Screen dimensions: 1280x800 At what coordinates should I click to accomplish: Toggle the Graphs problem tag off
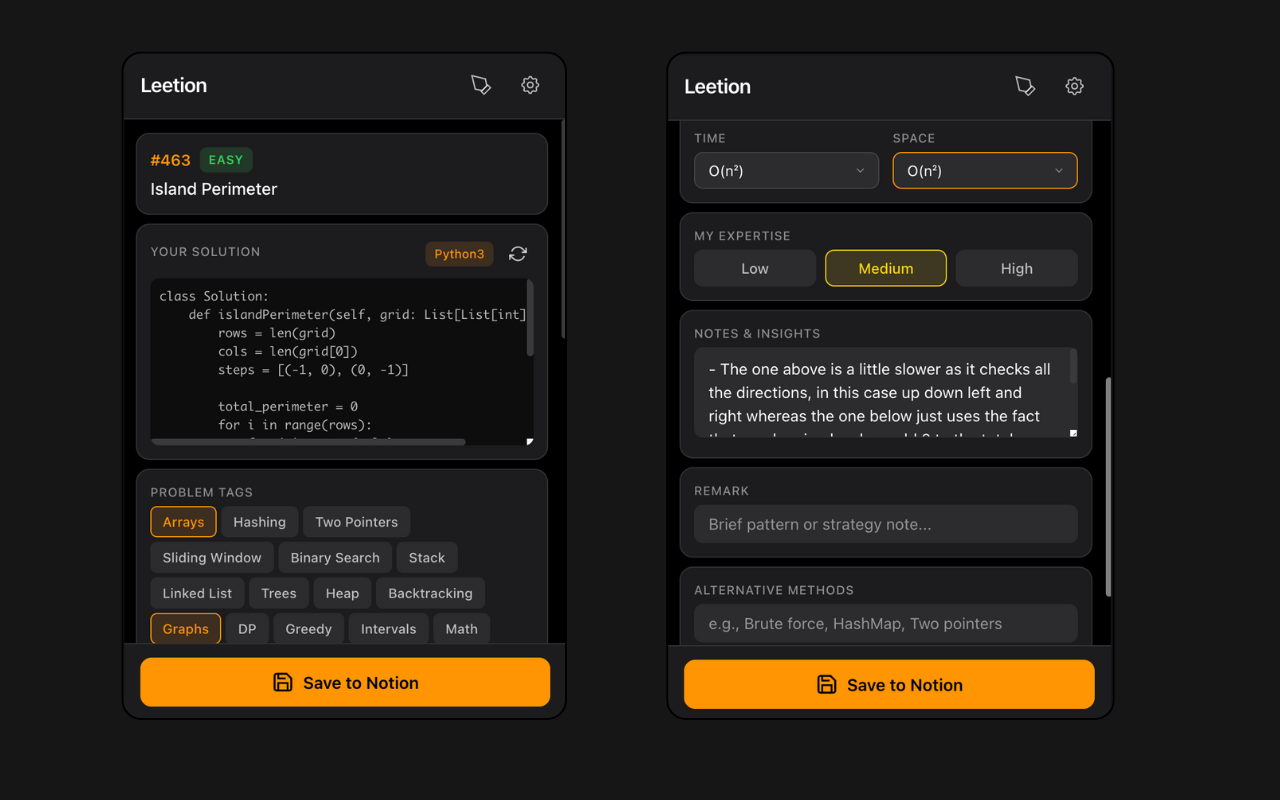point(185,629)
